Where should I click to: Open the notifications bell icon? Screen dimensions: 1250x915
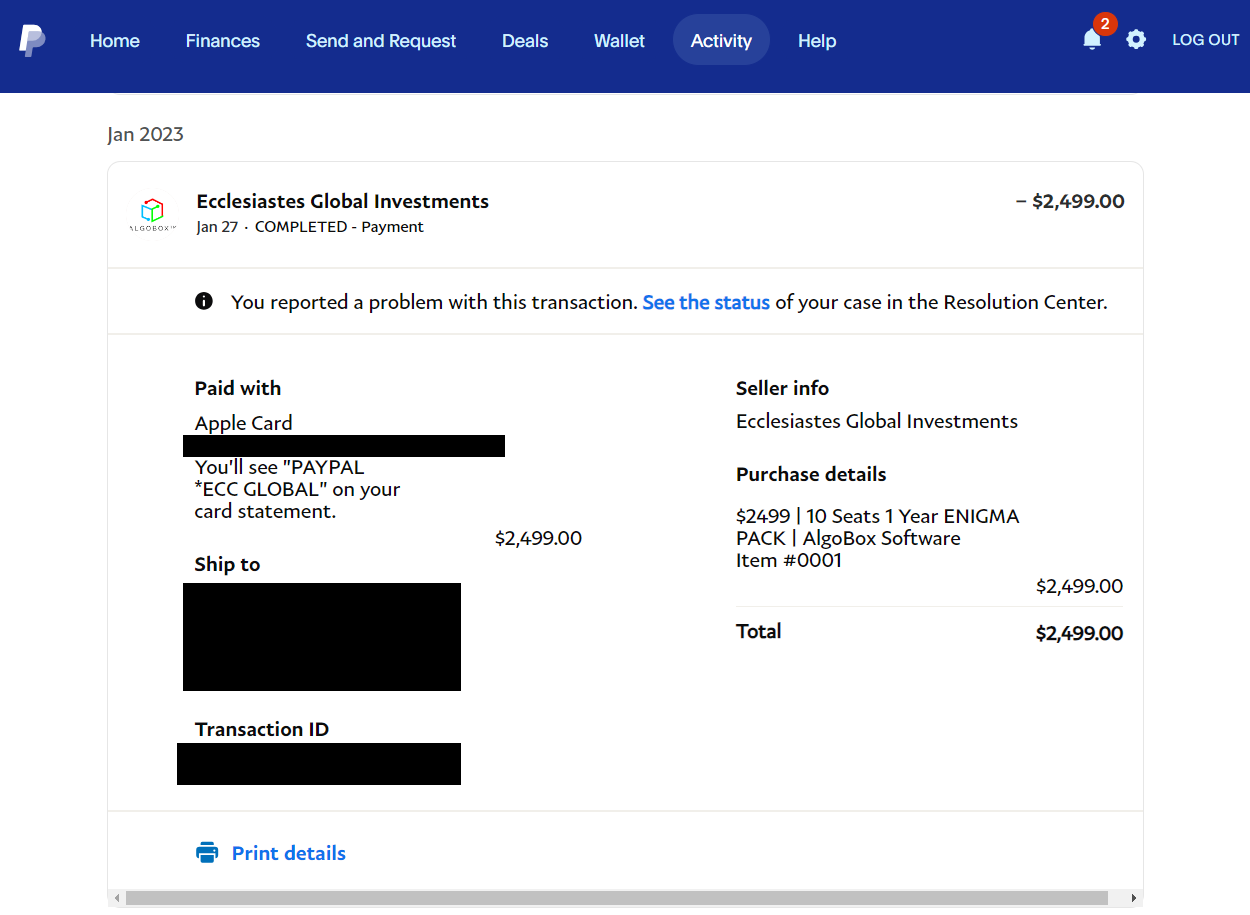coord(1092,40)
